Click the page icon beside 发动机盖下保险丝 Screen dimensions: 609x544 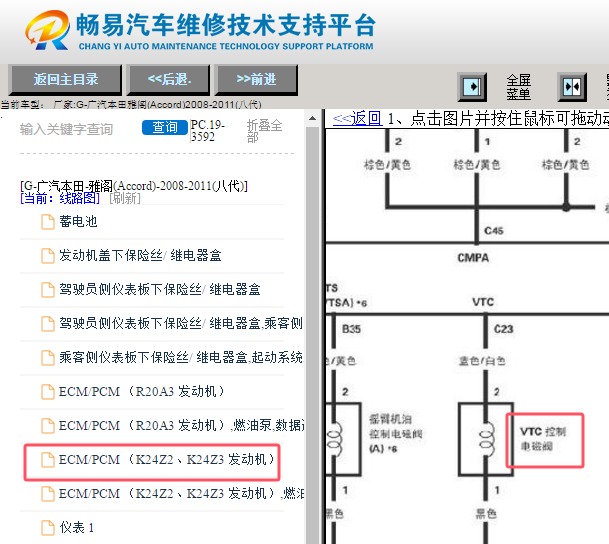tap(48, 255)
